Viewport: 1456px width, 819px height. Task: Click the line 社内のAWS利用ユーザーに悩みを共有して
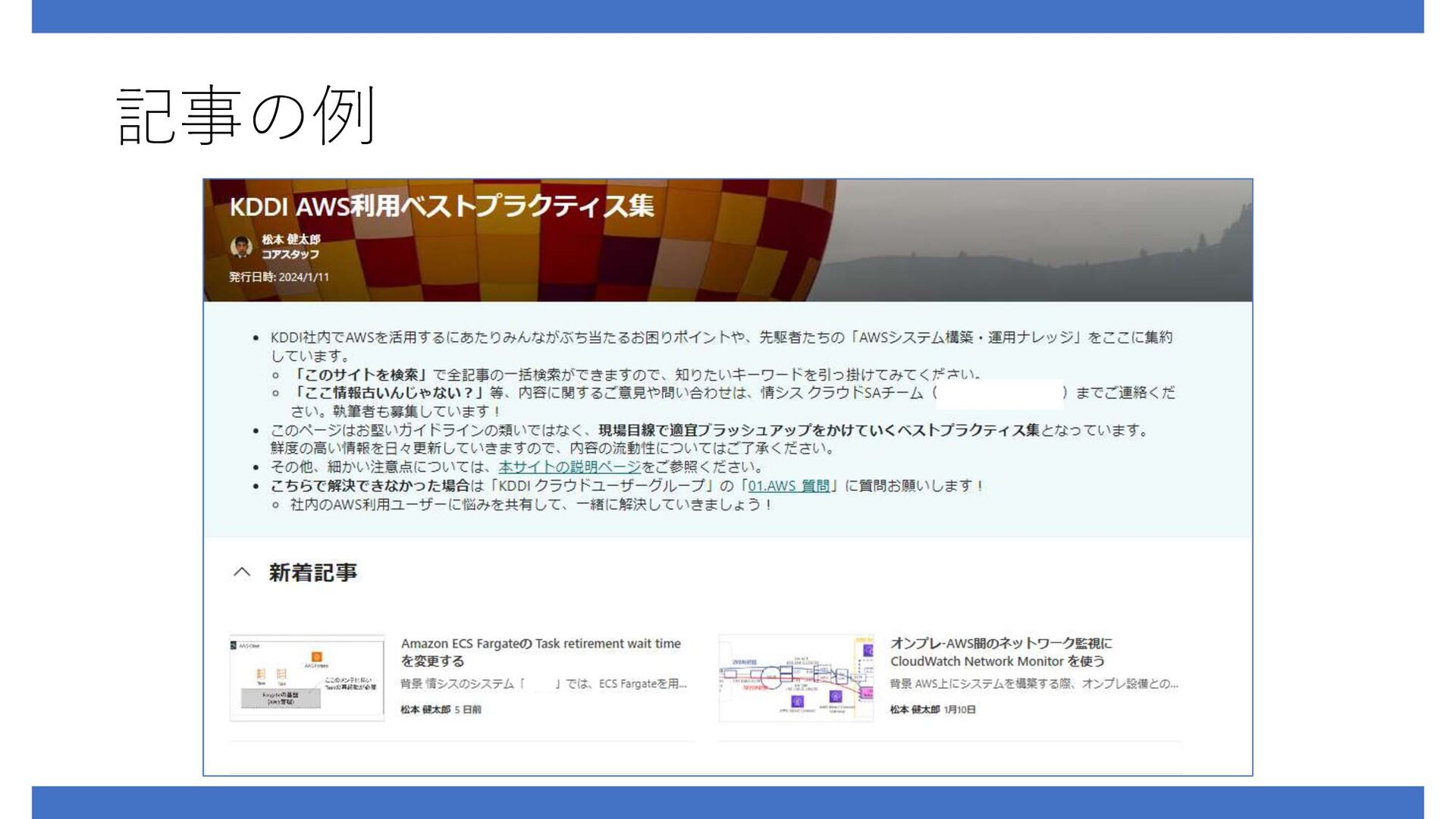pyautogui.click(x=531, y=505)
